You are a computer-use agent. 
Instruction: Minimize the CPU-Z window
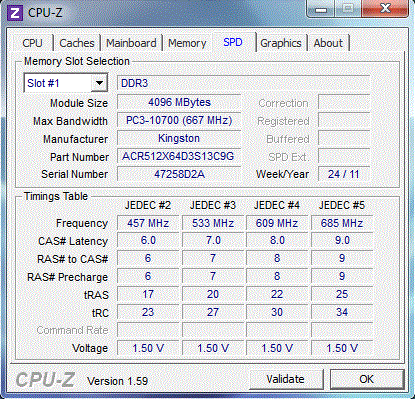(x=321, y=9)
